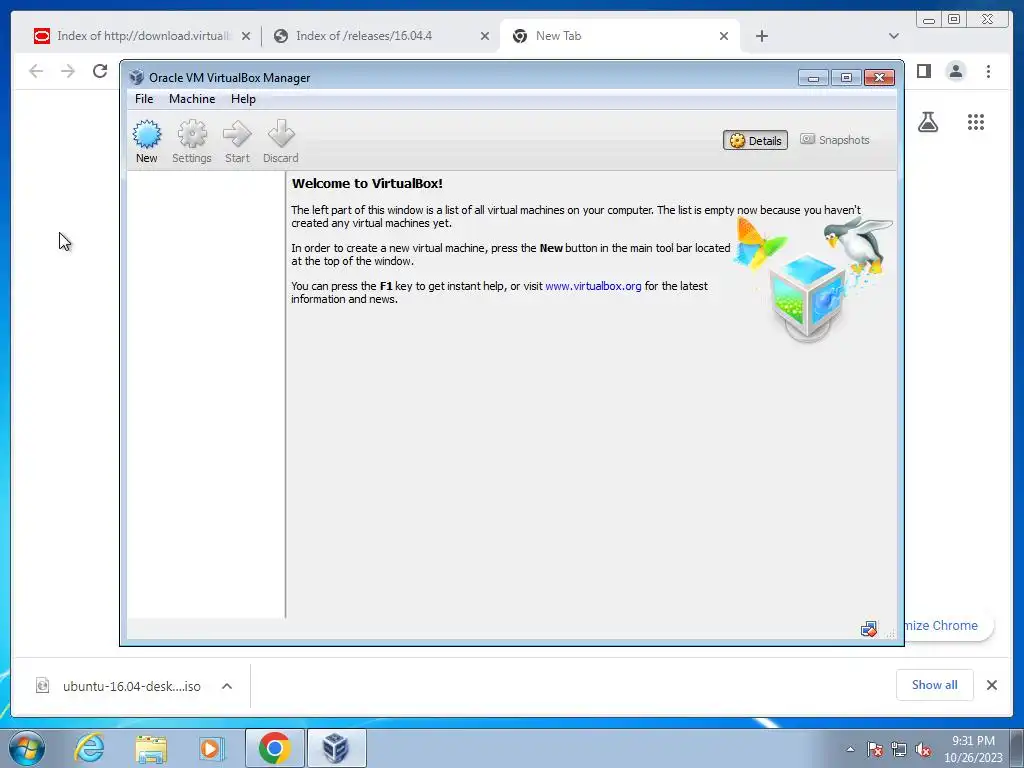Open Chrome's side panel icon
This screenshot has width=1024, height=768.
[x=923, y=71]
